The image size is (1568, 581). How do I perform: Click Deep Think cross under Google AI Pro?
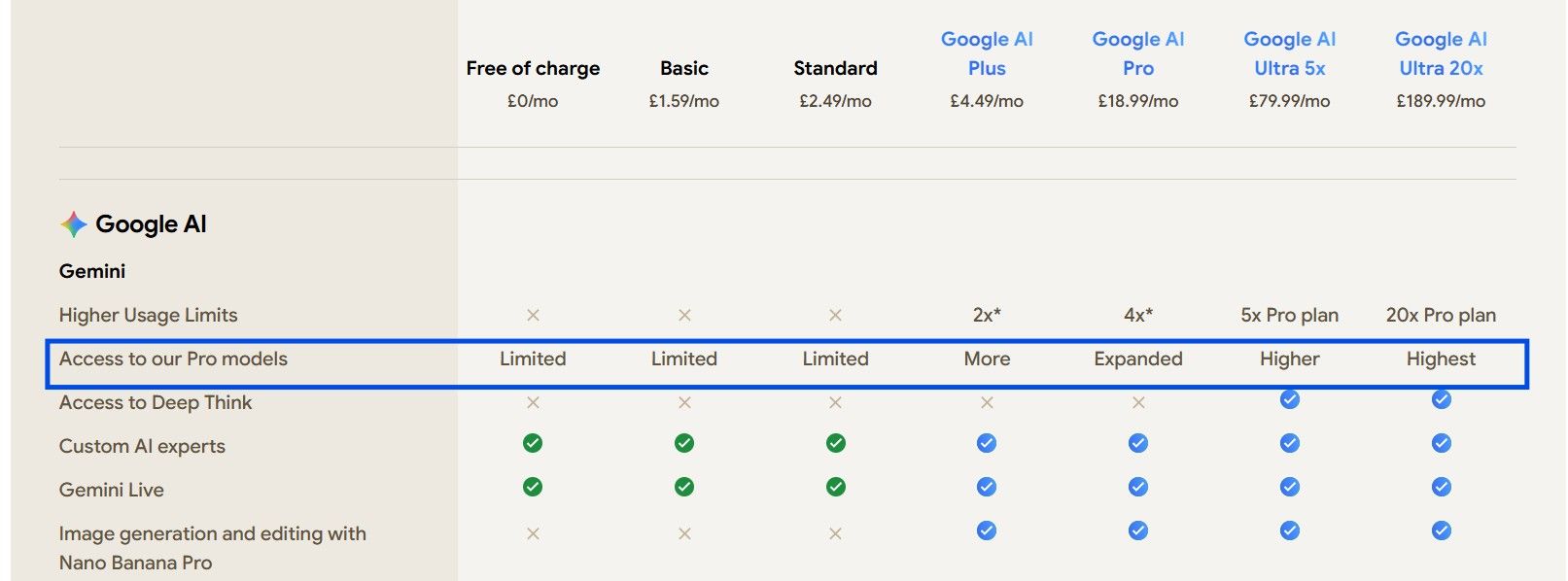tap(1138, 402)
